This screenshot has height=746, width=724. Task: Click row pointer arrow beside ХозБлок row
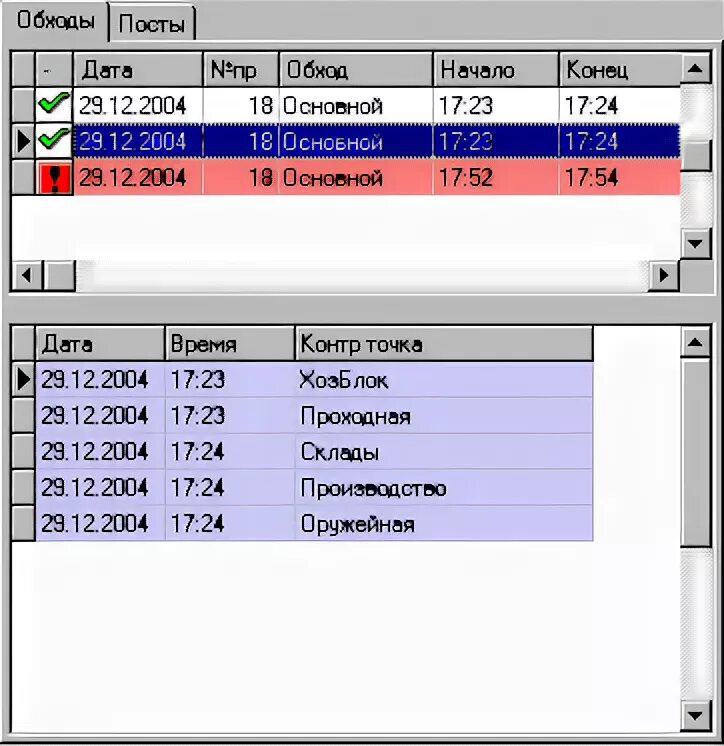(x=23, y=379)
